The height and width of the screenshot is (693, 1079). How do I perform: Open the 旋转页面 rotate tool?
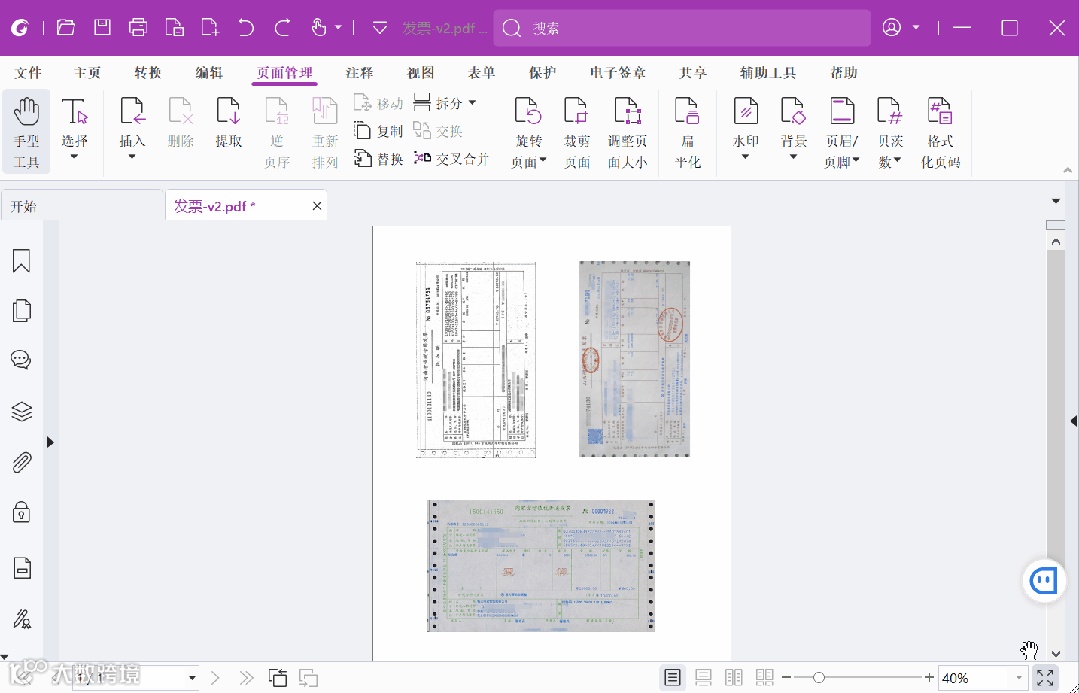[528, 132]
